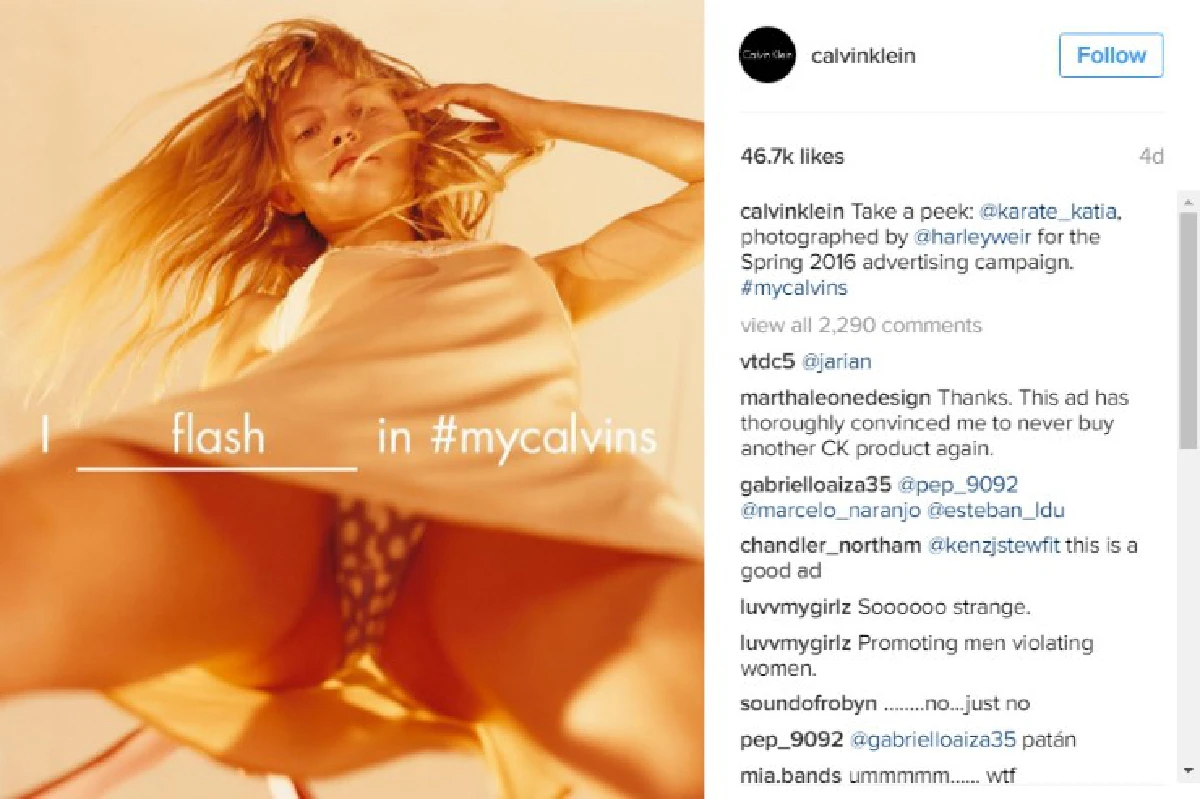Image resolution: width=1200 pixels, height=799 pixels.
Task: Open the vtdc5 commenter profile
Action: 766,362
